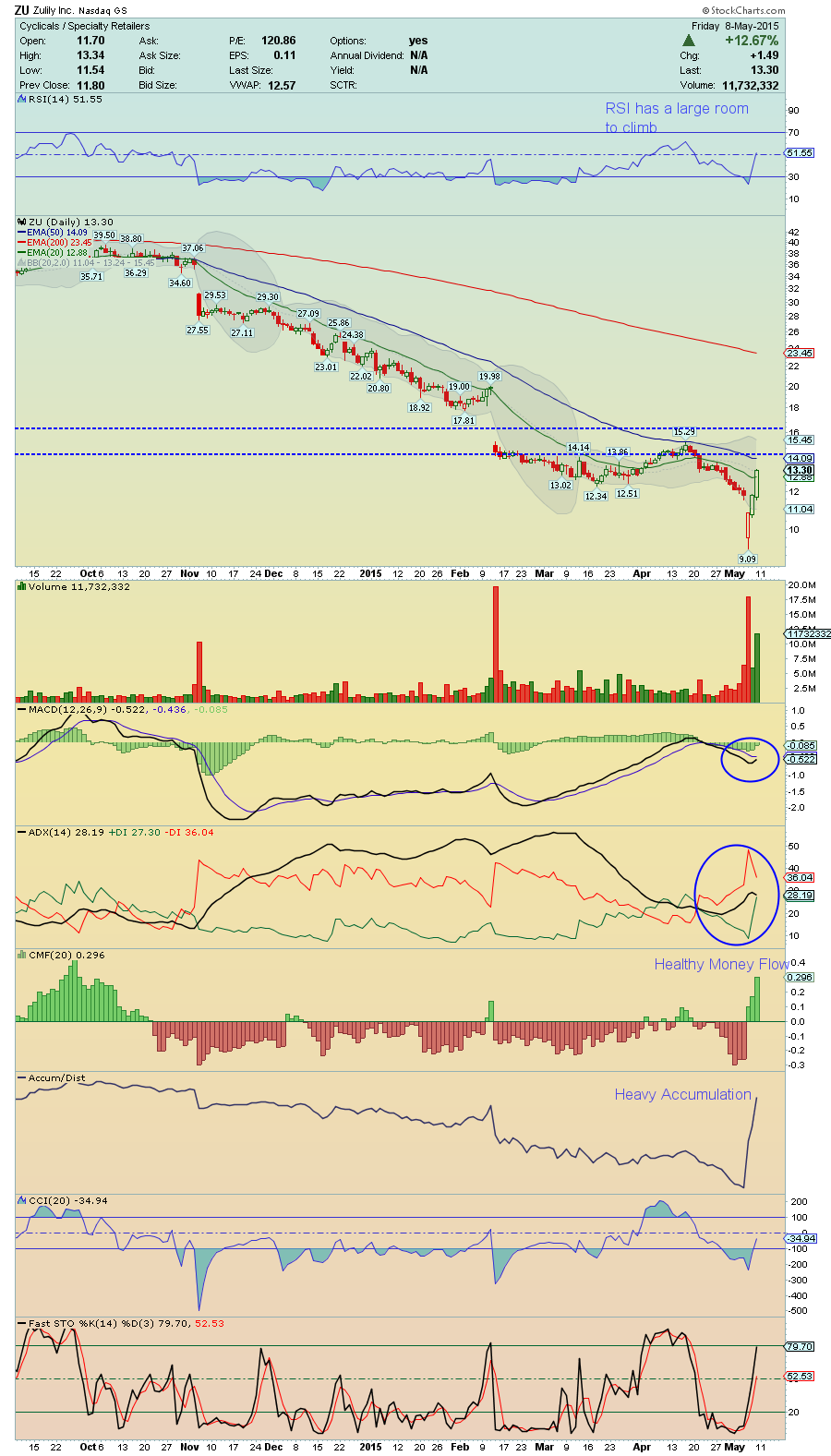Click the 17.81 low price label

click(x=464, y=420)
